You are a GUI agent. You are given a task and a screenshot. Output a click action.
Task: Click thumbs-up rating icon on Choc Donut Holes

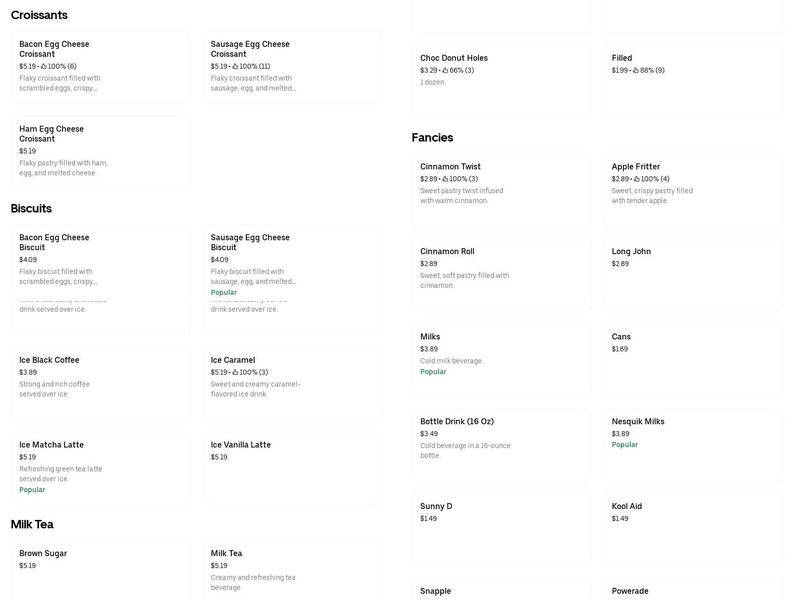[445, 70]
